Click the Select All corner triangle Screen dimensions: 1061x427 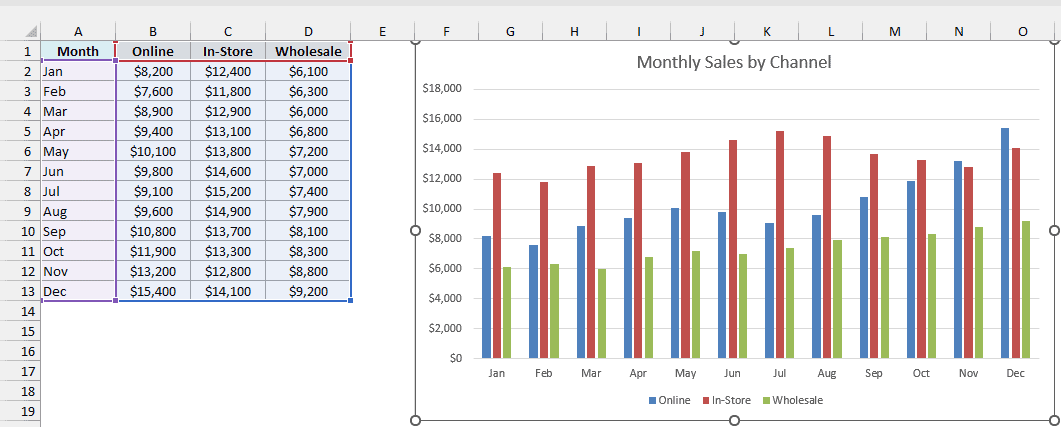click(30, 31)
